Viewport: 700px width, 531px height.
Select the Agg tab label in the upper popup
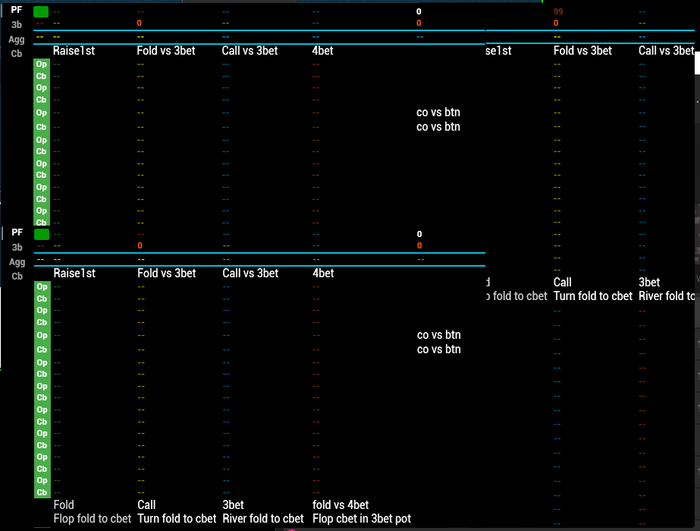click(x=17, y=39)
